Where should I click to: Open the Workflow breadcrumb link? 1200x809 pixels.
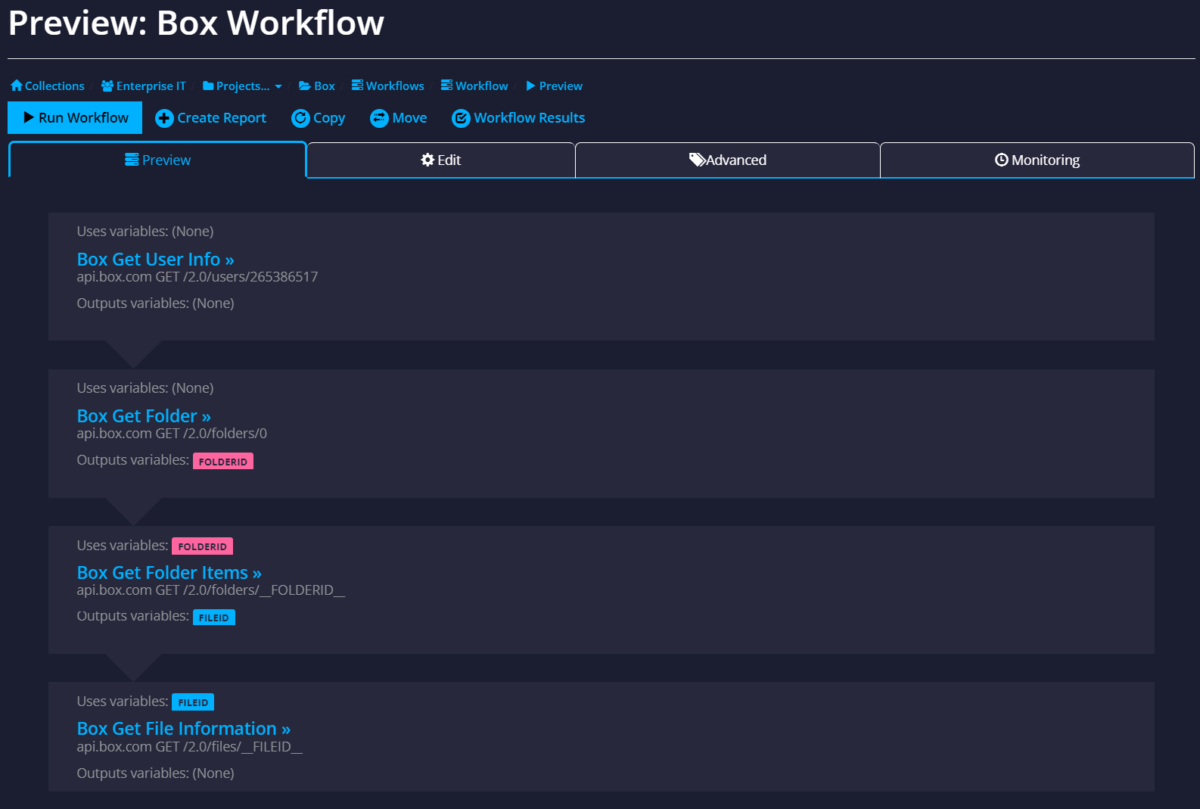(482, 86)
